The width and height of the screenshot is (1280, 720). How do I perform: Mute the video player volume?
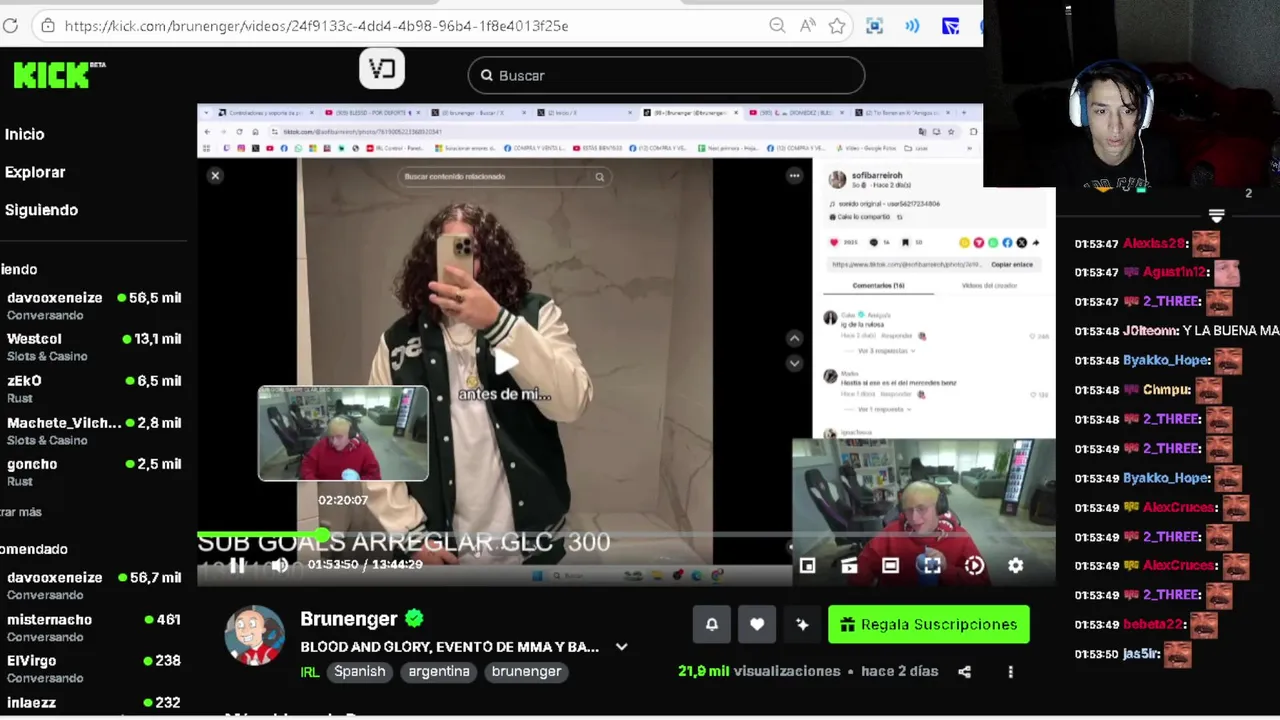(280, 565)
